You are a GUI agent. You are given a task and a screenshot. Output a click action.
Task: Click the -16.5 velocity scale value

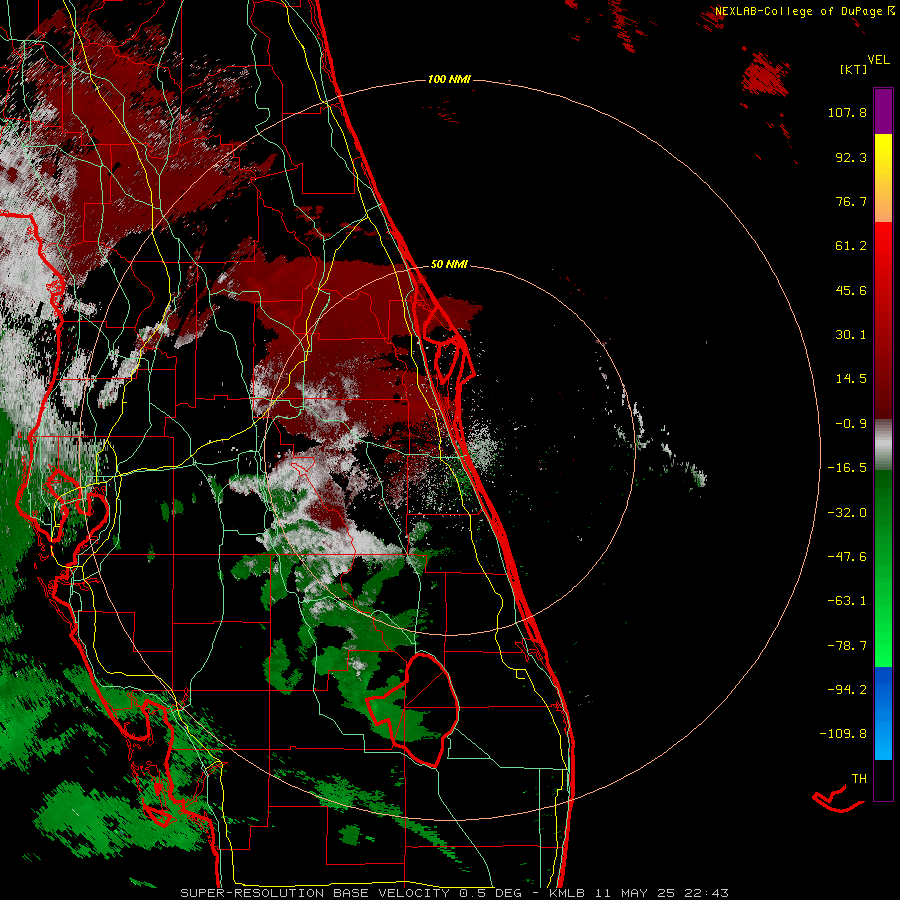pos(847,468)
